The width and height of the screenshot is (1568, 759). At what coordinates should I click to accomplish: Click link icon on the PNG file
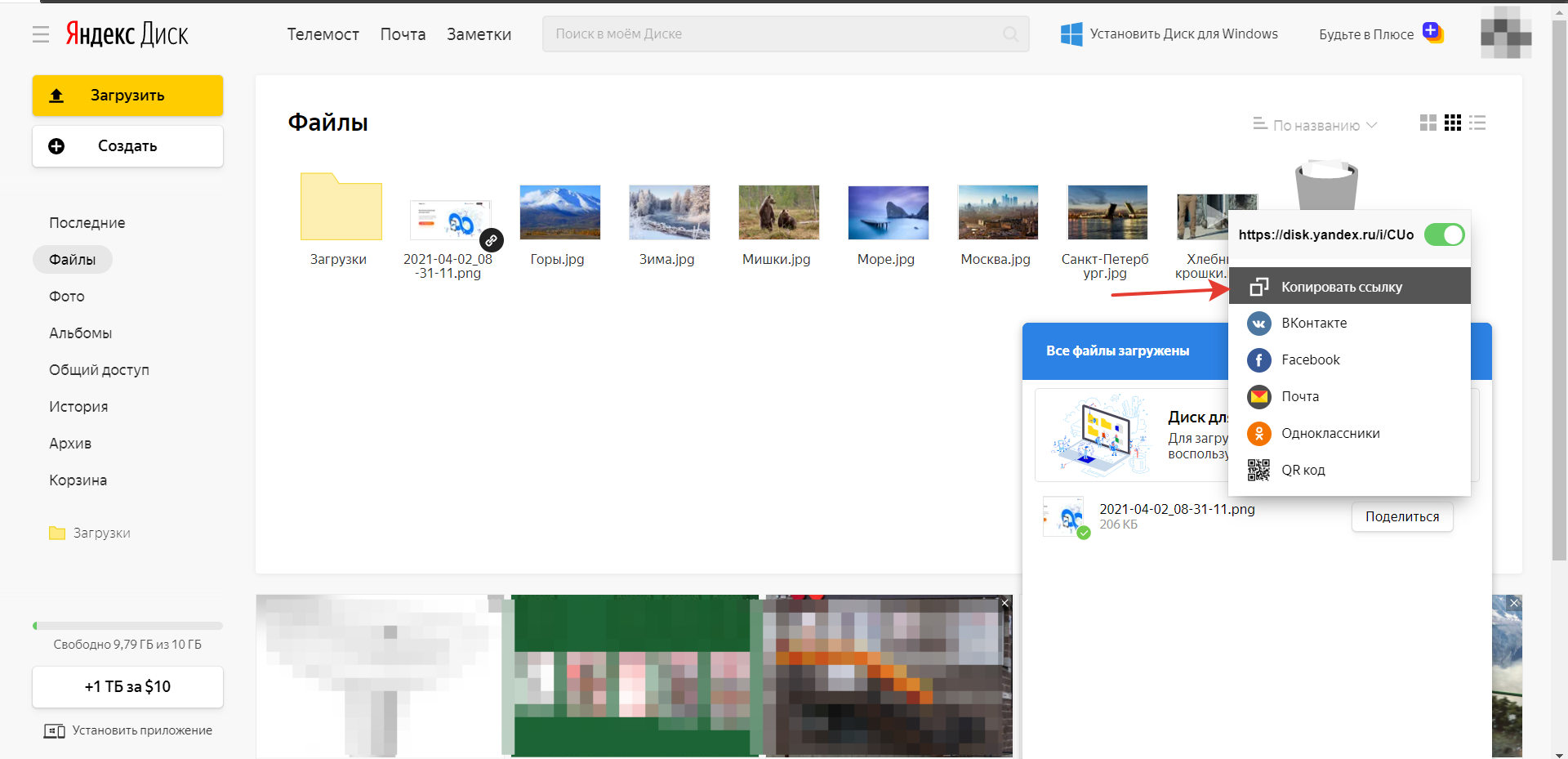[x=491, y=240]
